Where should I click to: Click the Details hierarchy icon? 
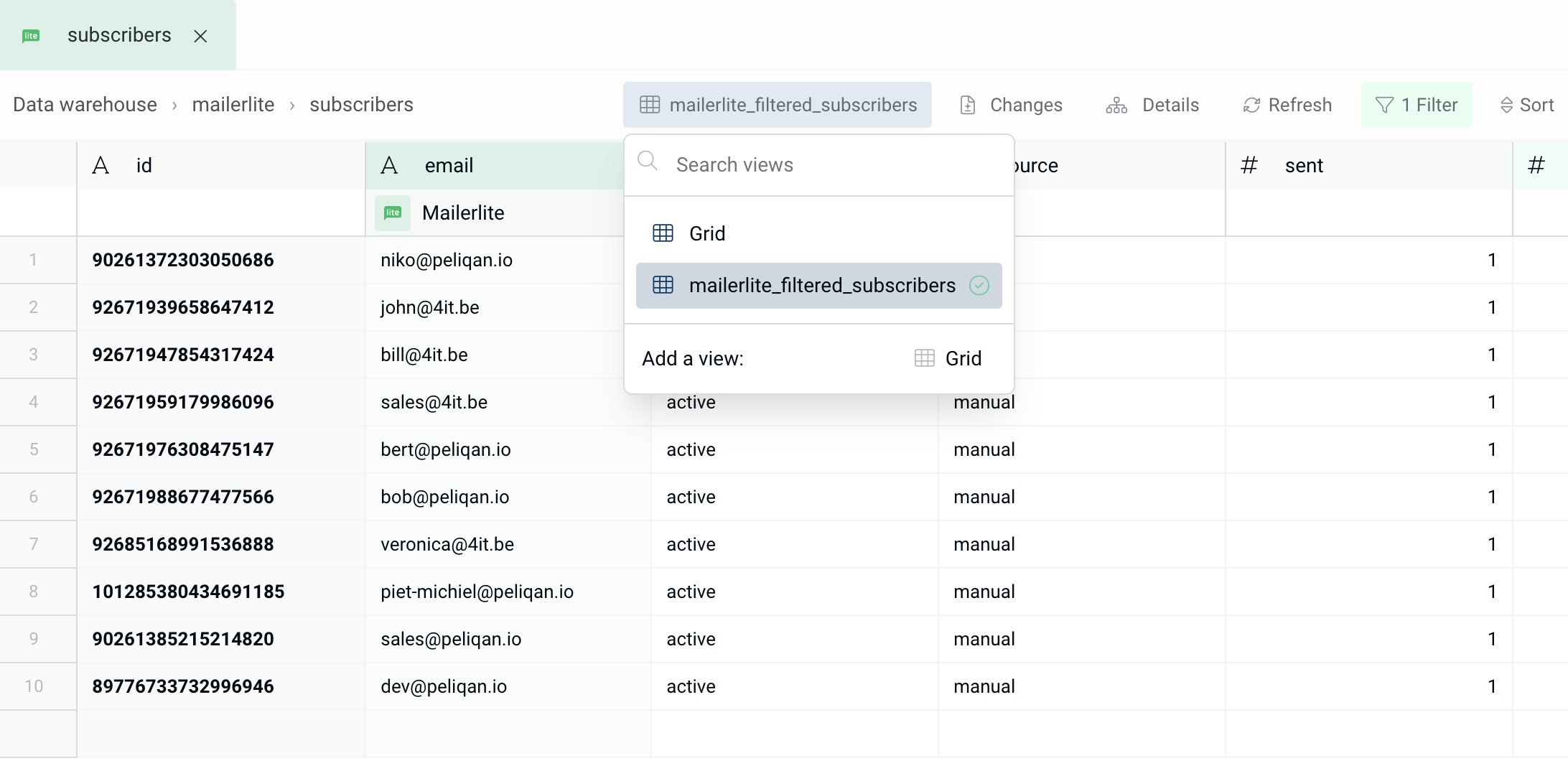(x=1116, y=105)
